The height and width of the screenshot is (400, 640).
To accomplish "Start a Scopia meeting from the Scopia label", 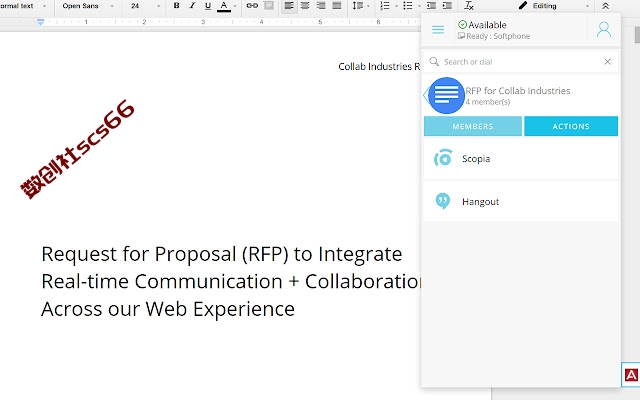I will click(476, 159).
